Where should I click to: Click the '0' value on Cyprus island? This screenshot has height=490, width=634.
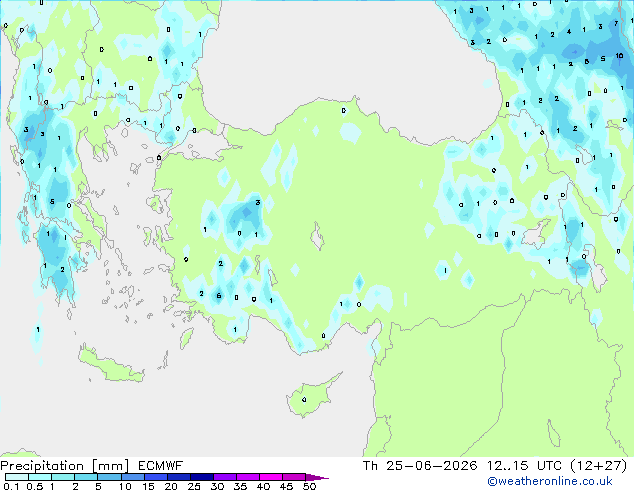tap(304, 400)
